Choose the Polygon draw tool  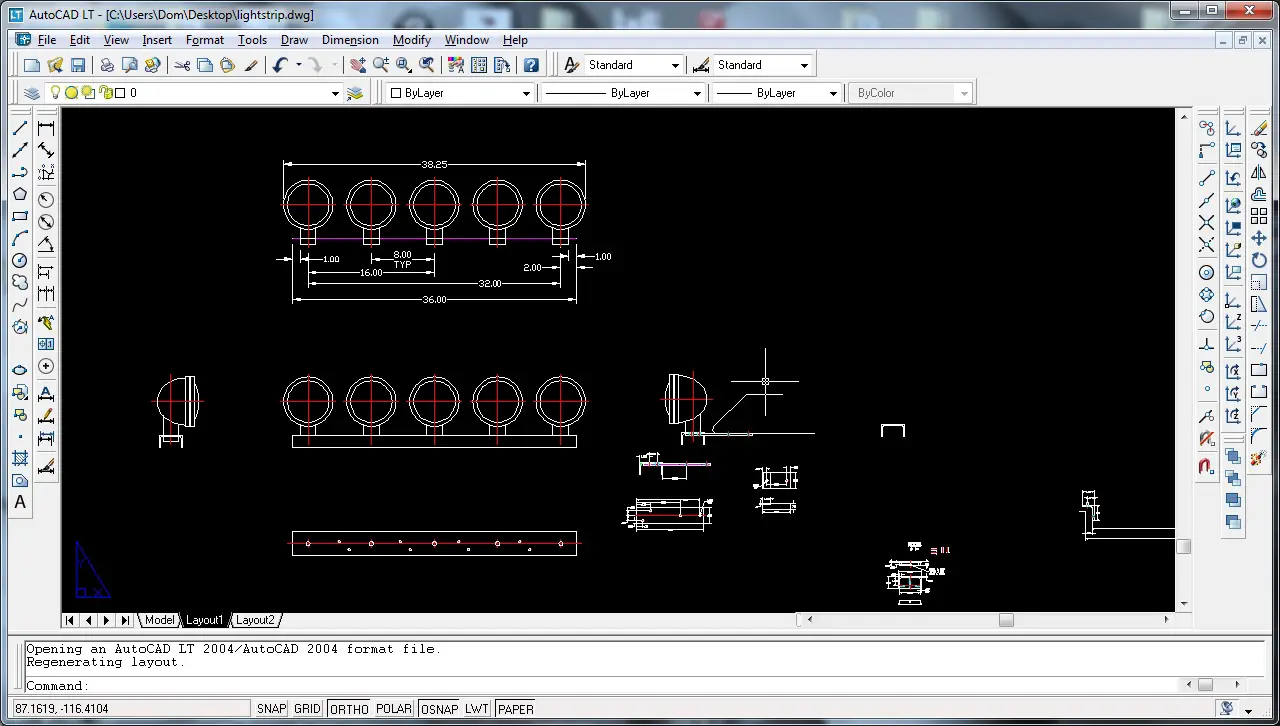pos(20,194)
